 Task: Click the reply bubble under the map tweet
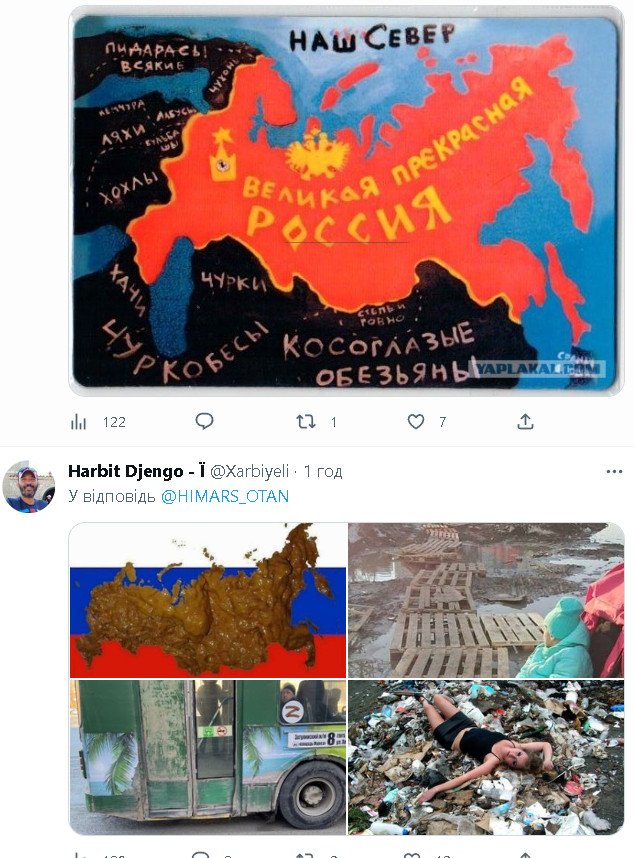click(204, 421)
